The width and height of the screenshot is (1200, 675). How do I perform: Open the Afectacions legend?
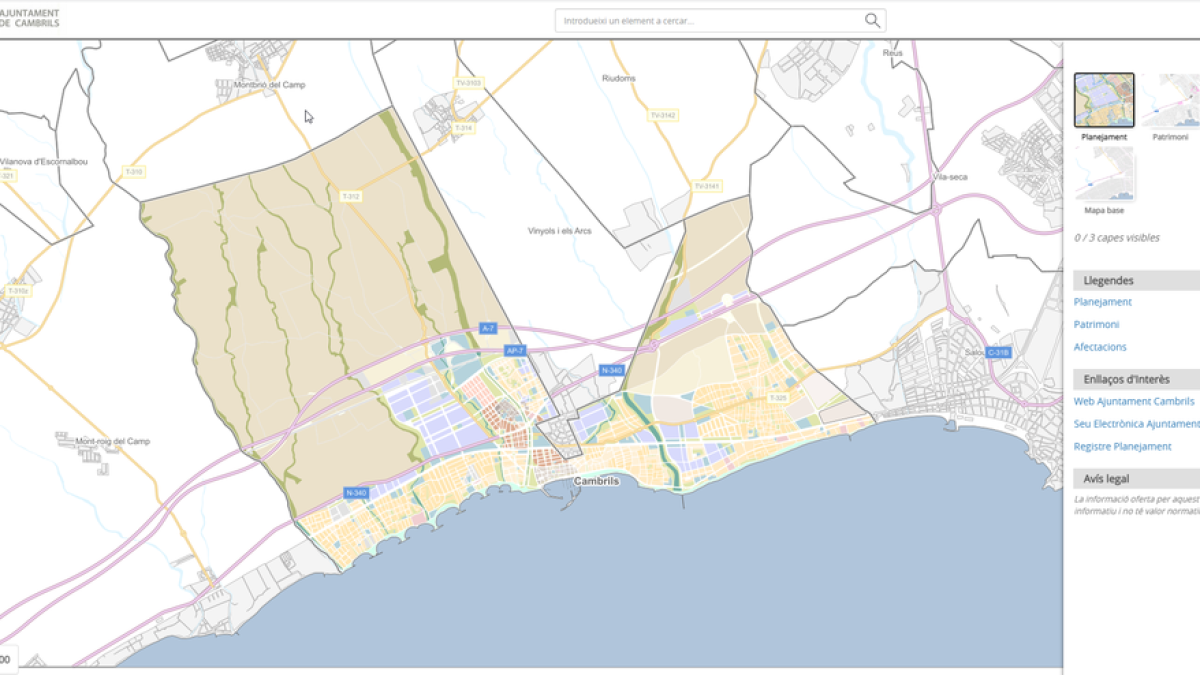pyautogui.click(x=1099, y=347)
